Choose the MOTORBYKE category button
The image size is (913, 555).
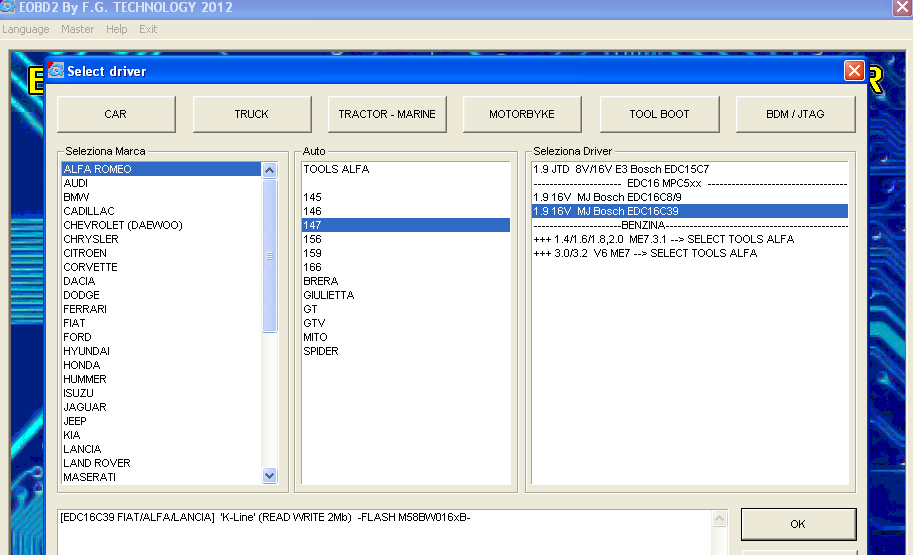click(x=521, y=114)
